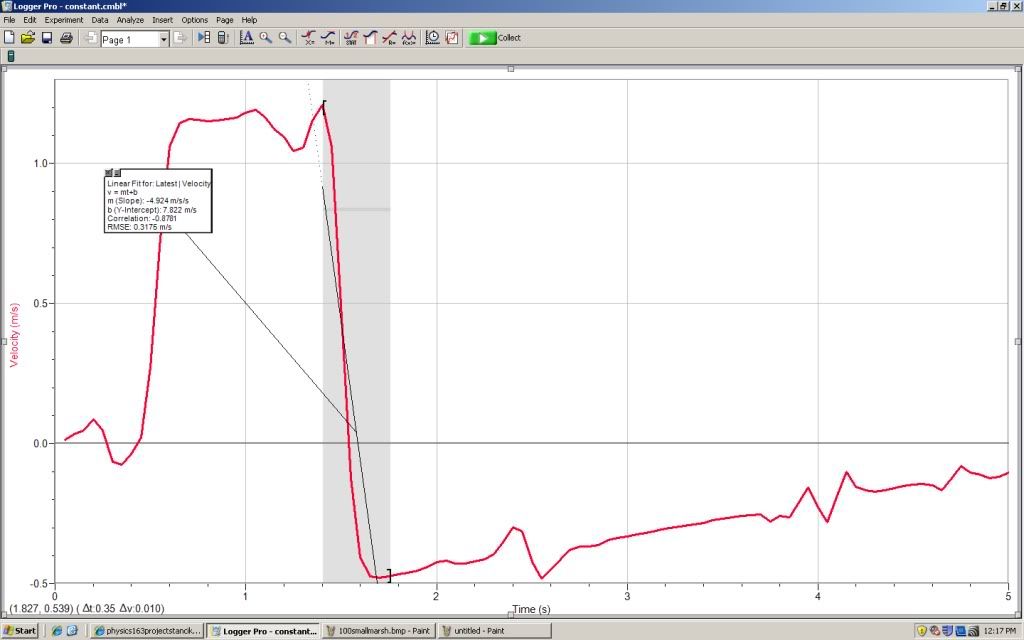Select the Zoom Out tool

[285, 37]
